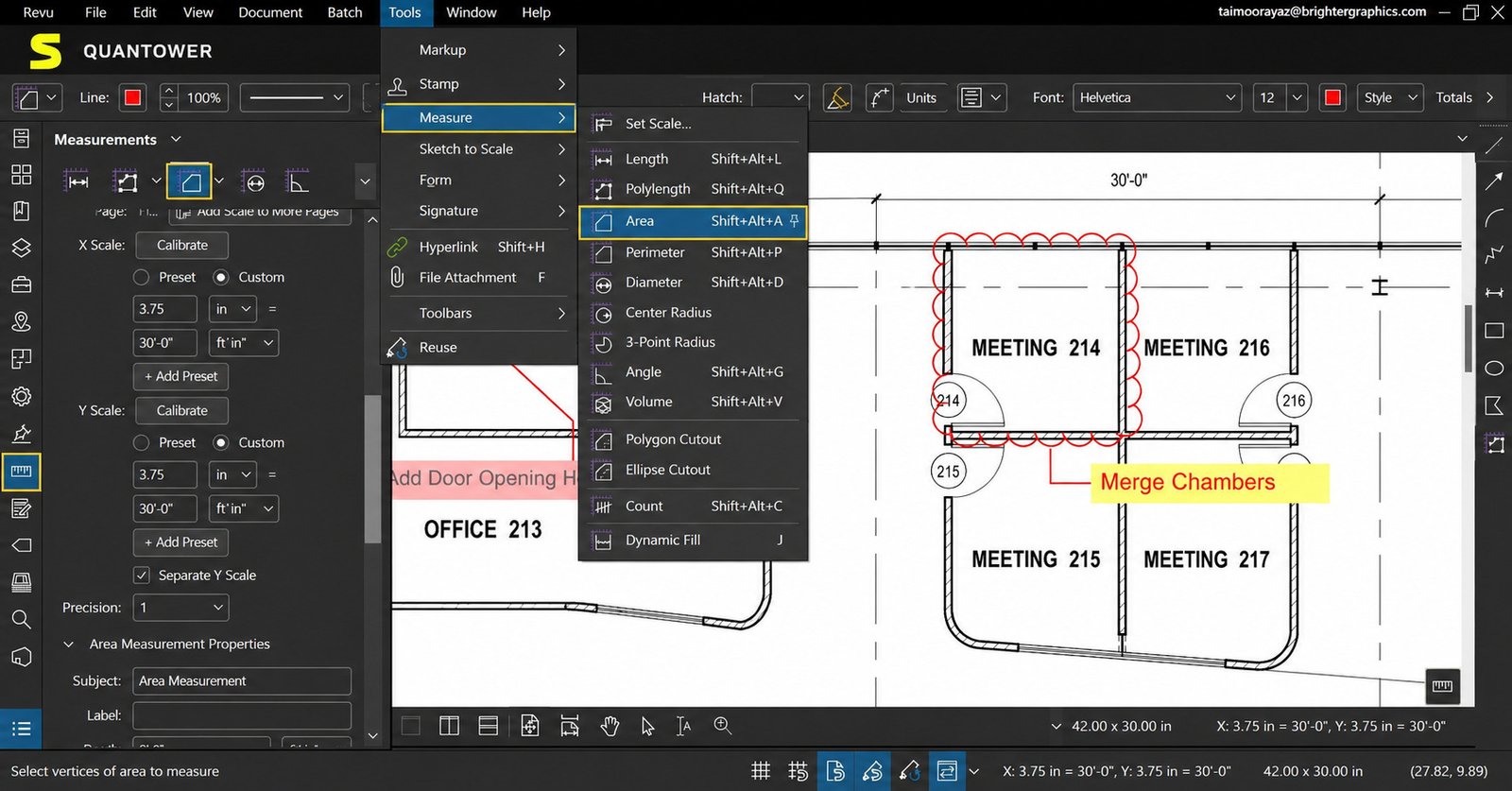Toggle the Show Grid icon in status bar
This screenshot has height=791, width=1512.
pos(761,771)
